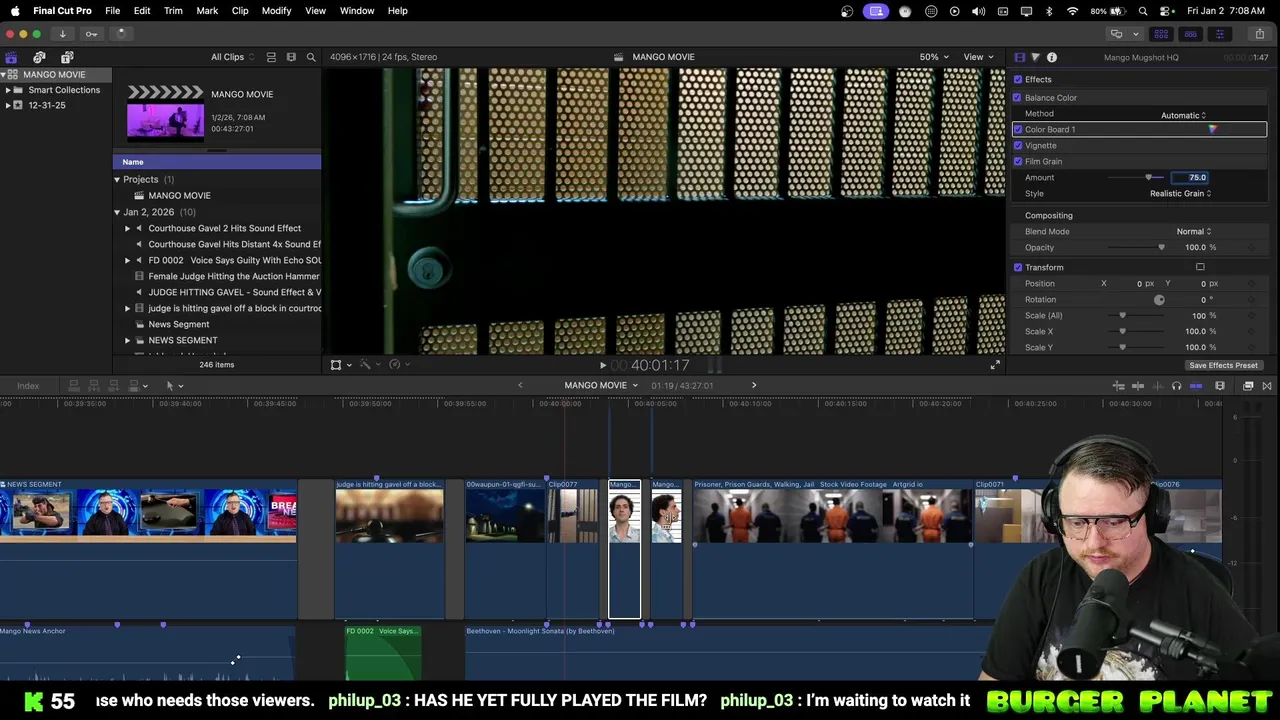Expand the Smart Collections folder

coord(8,90)
